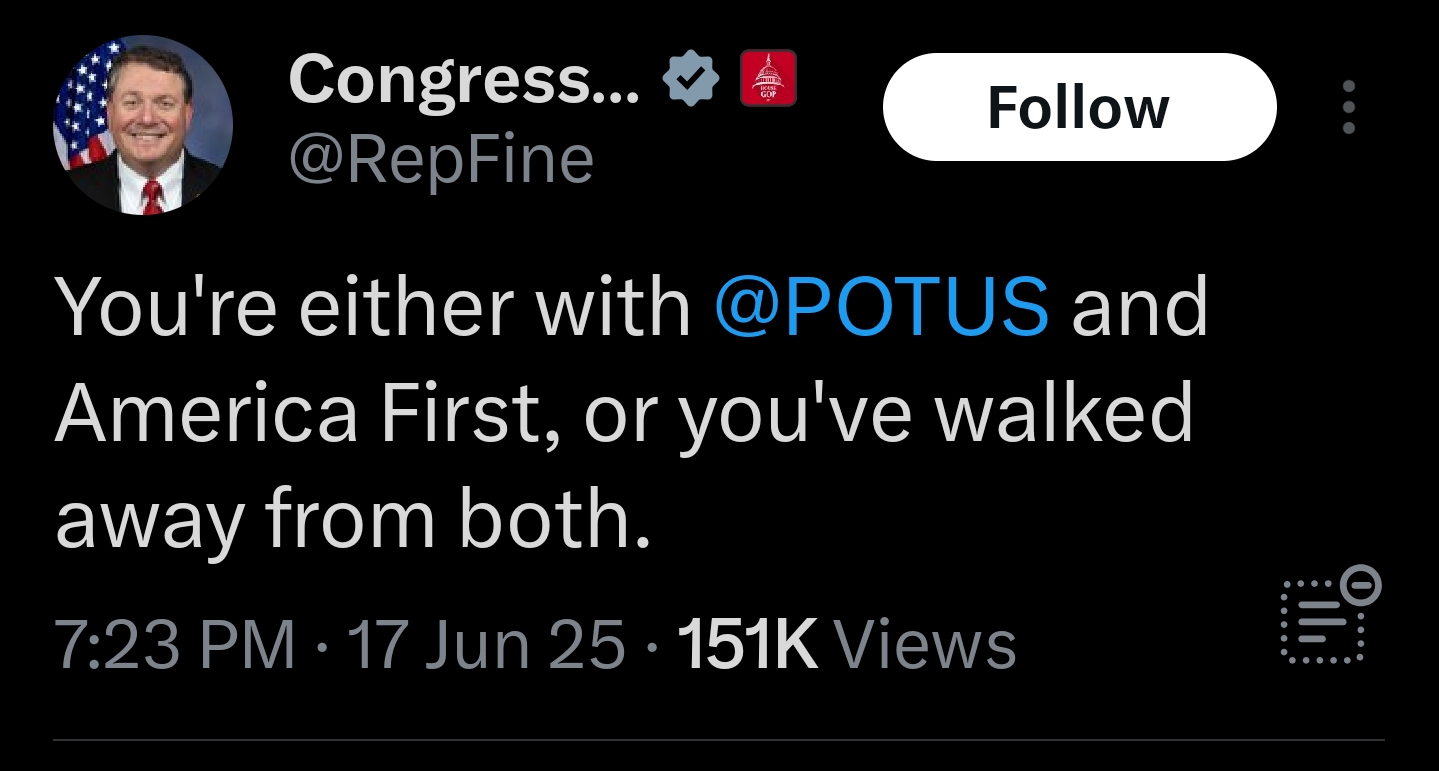
Task: Open the three-dot more options menu
Action: [1349, 107]
